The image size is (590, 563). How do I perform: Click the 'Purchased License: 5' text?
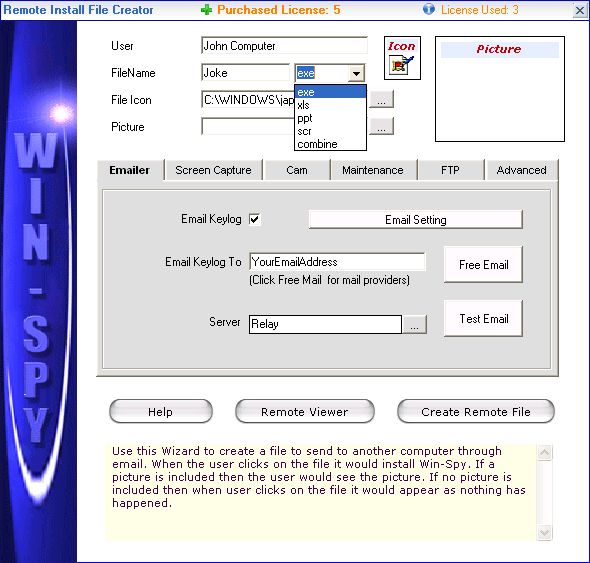click(279, 10)
